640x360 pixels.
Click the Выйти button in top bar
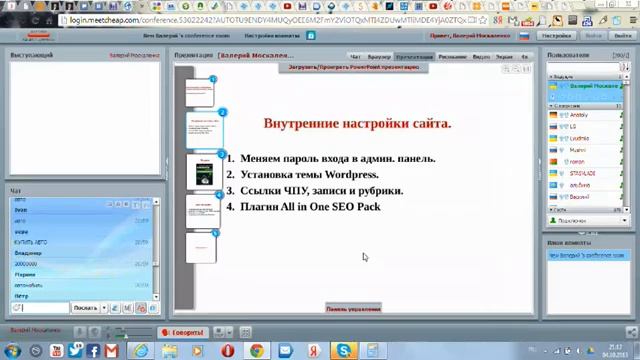[x=622, y=36]
